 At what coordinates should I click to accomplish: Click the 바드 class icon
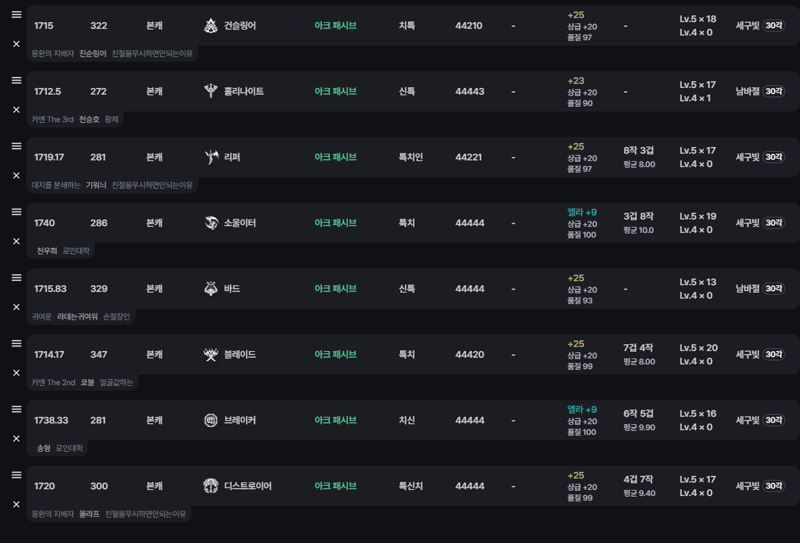[211, 289]
